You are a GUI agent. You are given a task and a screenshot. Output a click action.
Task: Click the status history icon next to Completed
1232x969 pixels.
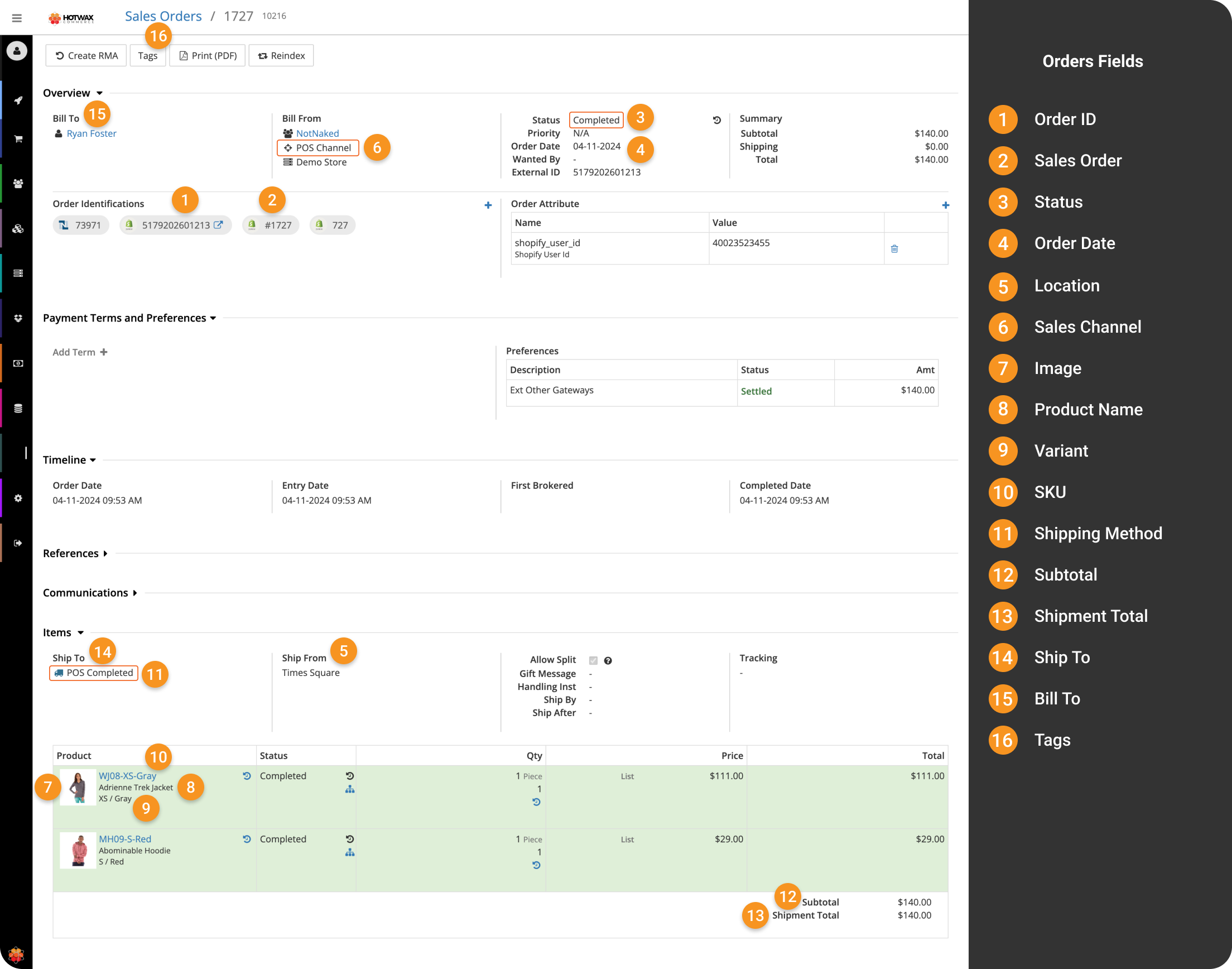click(716, 120)
